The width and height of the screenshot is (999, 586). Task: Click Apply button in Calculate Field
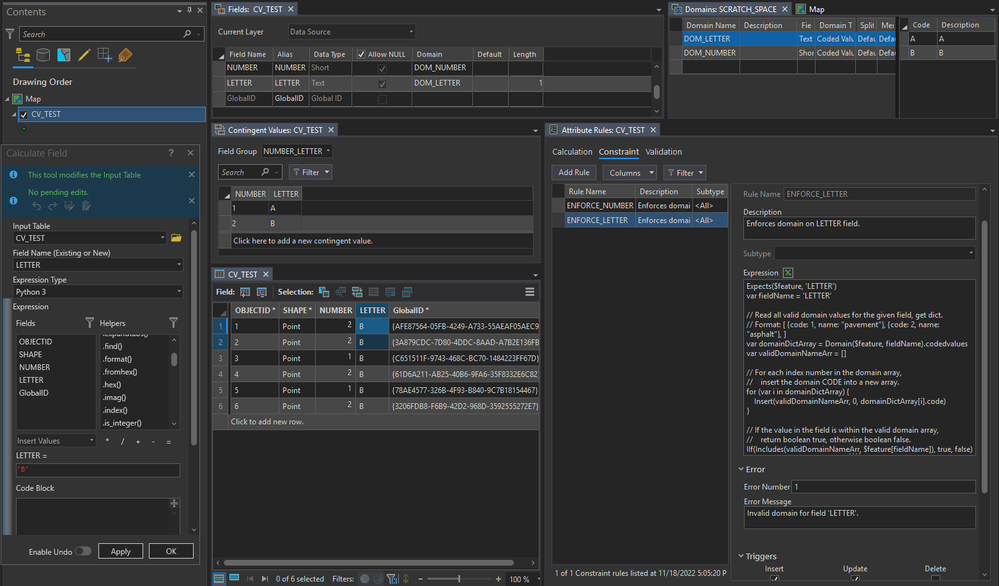[x=121, y=551]
